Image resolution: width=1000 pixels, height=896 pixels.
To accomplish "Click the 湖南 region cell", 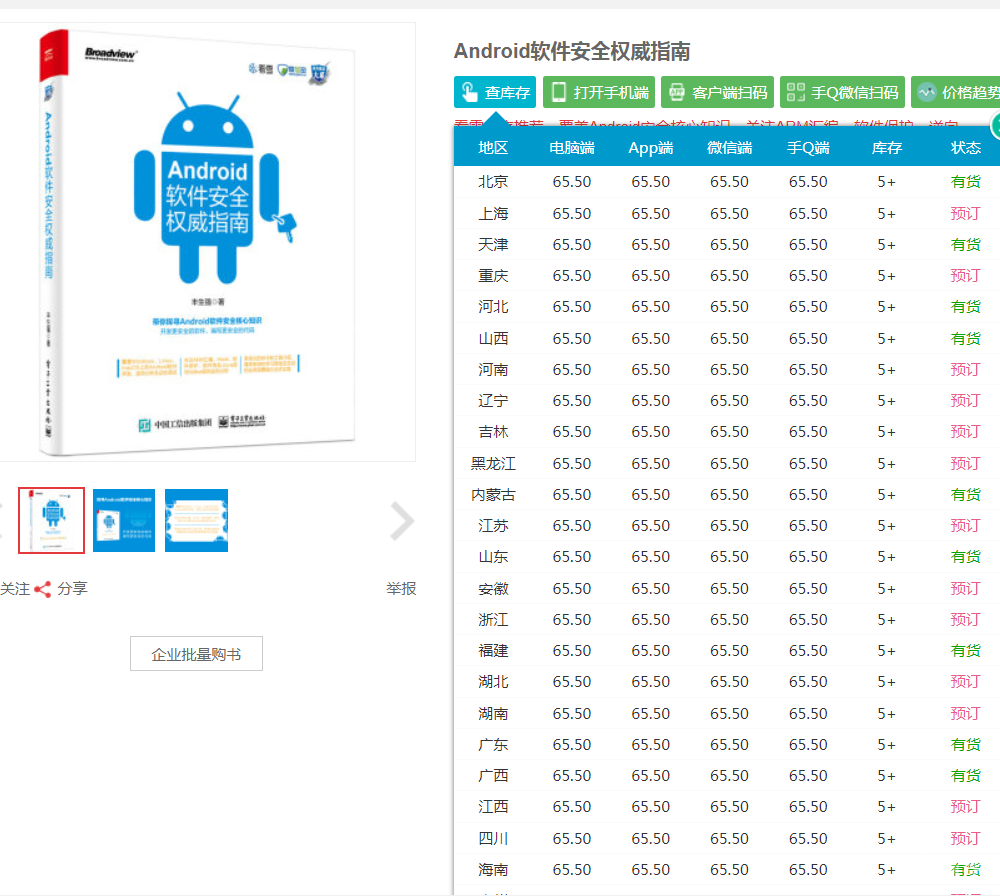I will pyautogui.click(x=493, y=714).
